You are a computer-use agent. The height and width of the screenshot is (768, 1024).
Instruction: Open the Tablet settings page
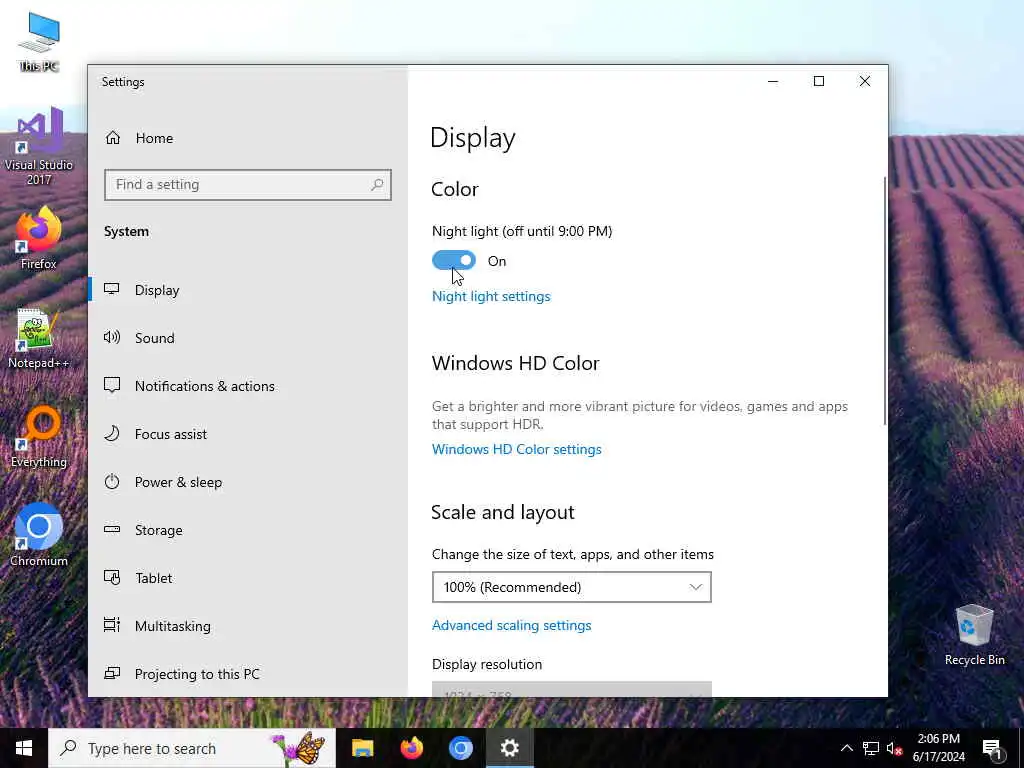coord(153,578)
